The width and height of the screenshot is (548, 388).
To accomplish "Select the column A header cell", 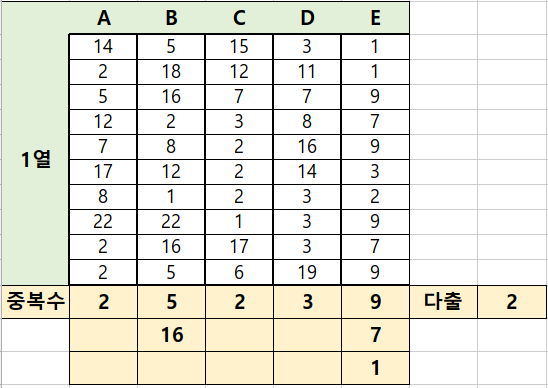I will click(103, 17).
